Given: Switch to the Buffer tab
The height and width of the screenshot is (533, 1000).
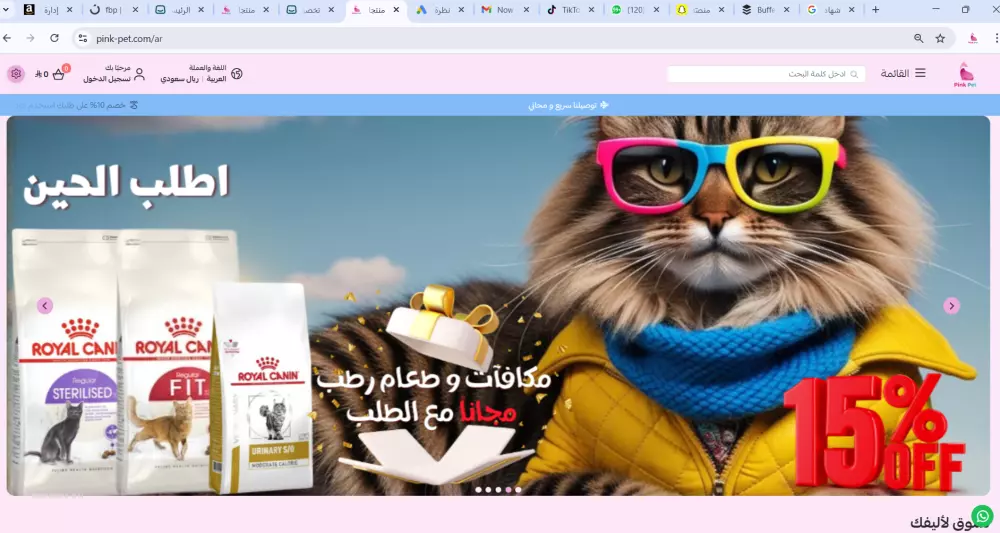Looking at the screenshot, I should point(765,10).
